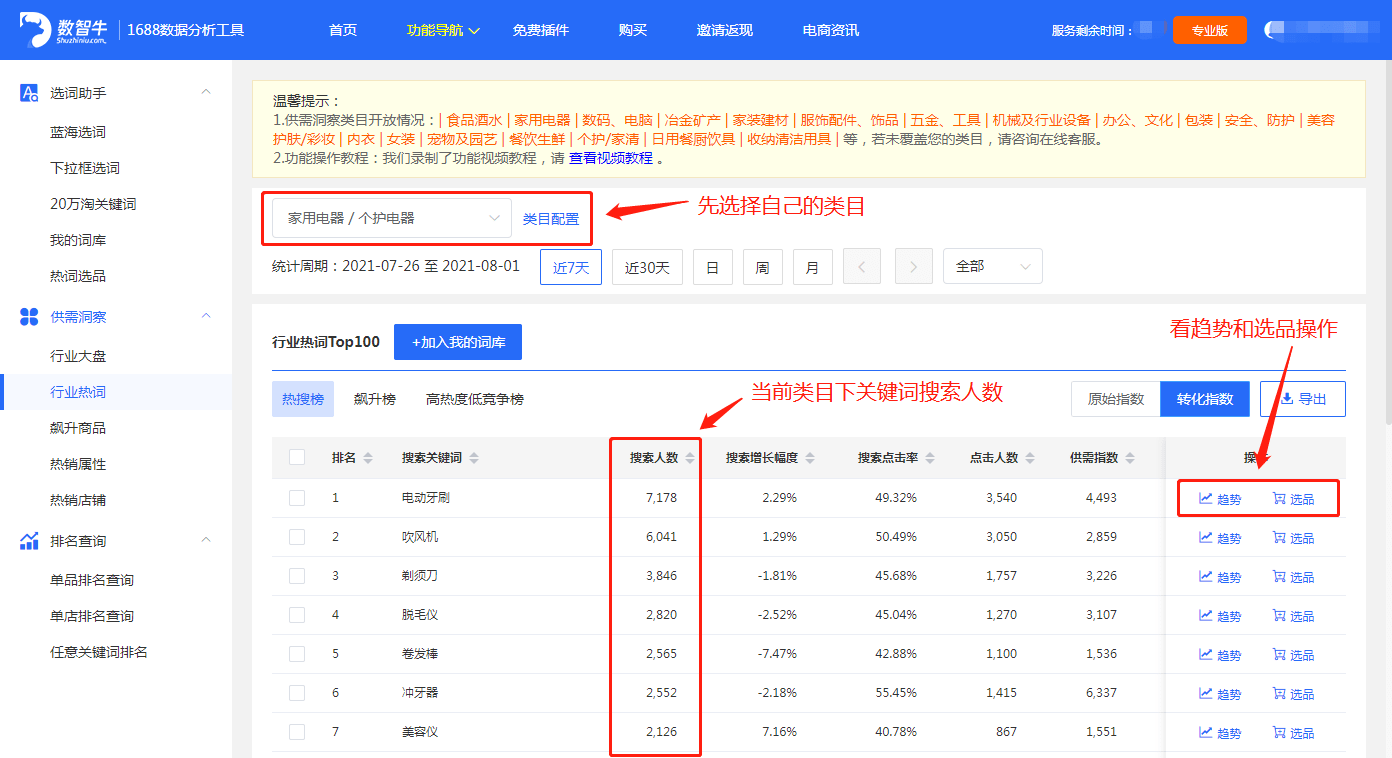Select the 热搜榜 tab
Screen dimensions: 1392x758
(303, 399)
